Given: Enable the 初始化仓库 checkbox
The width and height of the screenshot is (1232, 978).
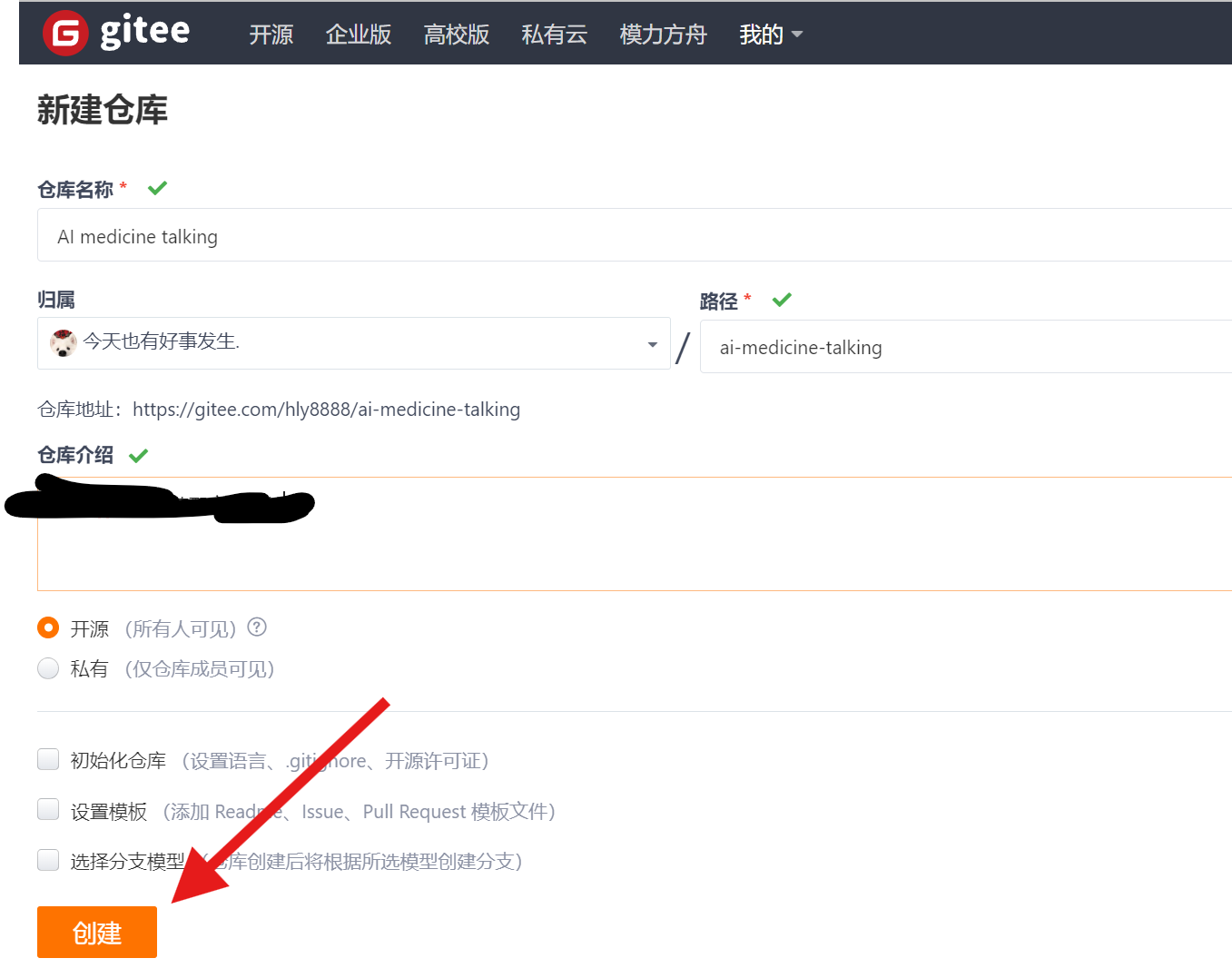Looking at the screenshot, I should [47, 759].
